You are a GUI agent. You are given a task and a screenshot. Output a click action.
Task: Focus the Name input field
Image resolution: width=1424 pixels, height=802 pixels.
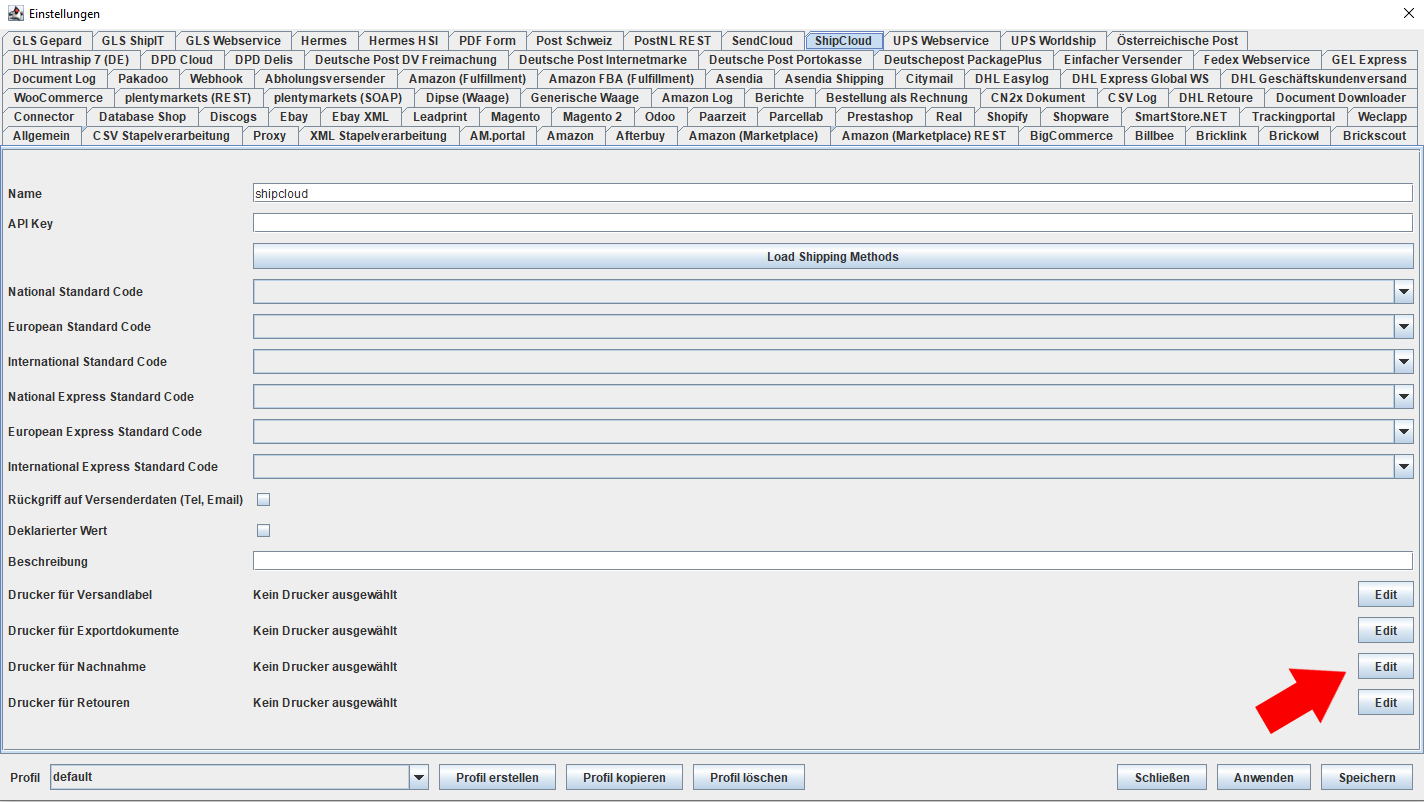pos(833,193)
